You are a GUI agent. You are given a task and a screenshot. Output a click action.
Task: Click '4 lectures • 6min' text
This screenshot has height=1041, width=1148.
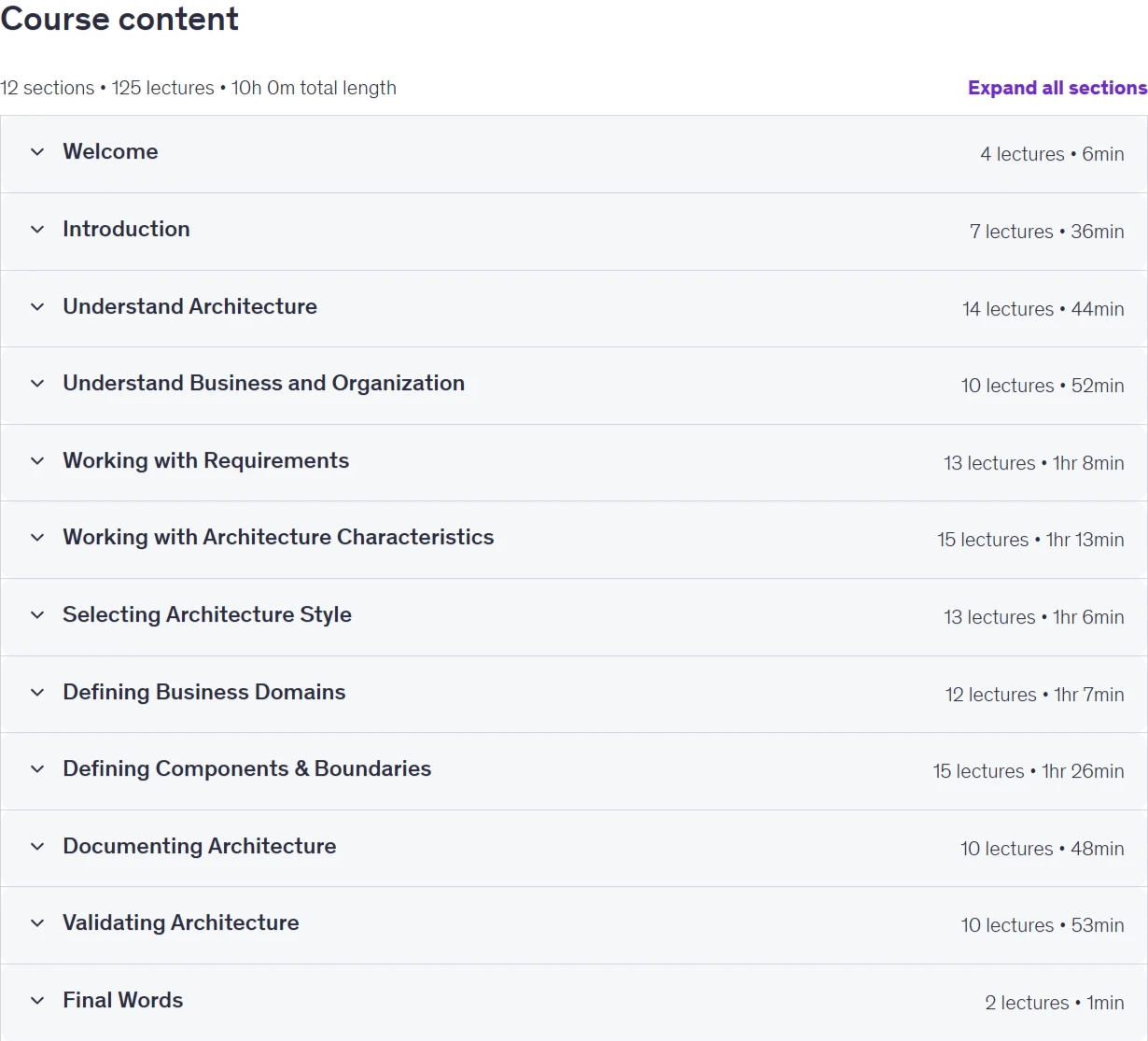coord(1052,154)
